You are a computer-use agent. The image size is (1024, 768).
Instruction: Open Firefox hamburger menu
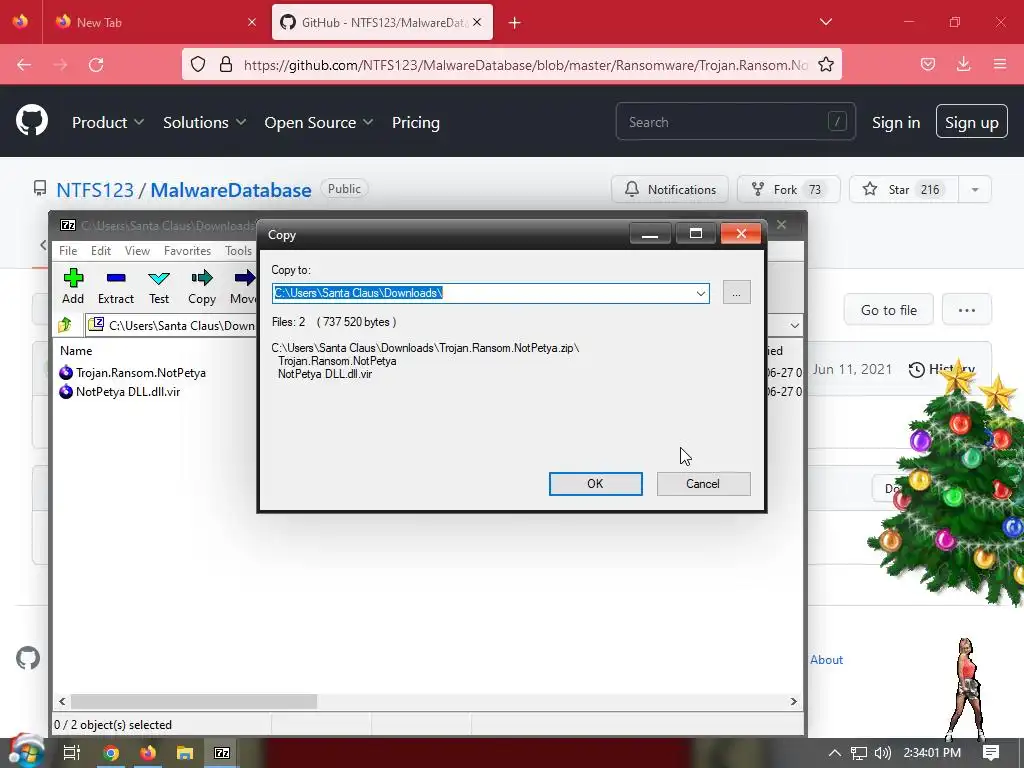click(1000, 64)
